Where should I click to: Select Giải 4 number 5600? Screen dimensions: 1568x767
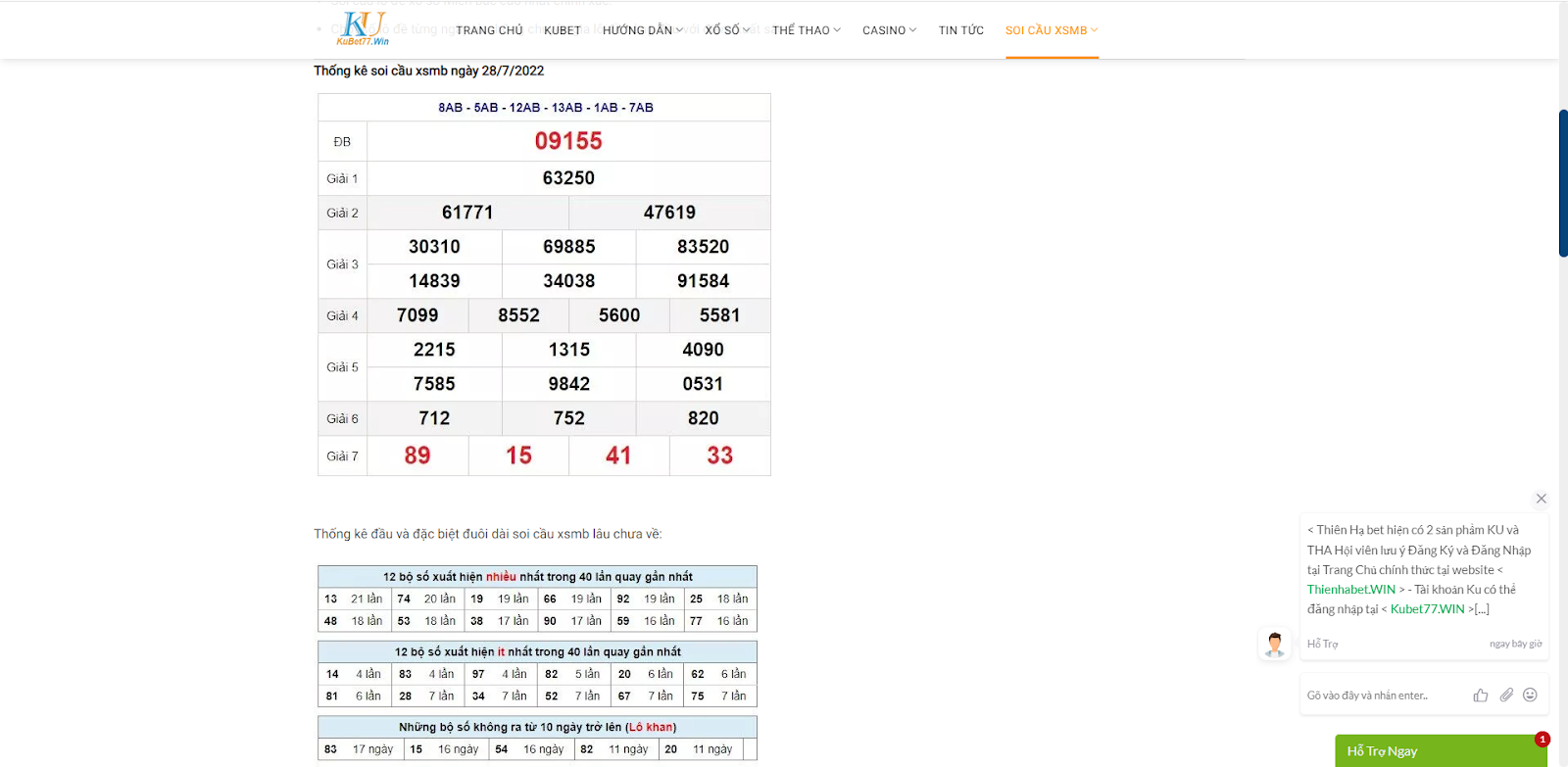[x=619, y=315]
